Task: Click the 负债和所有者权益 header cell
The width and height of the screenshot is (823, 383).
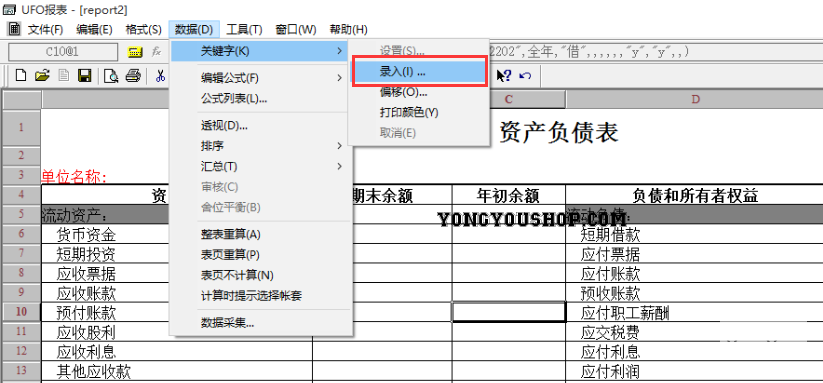Action: [695, 195]
